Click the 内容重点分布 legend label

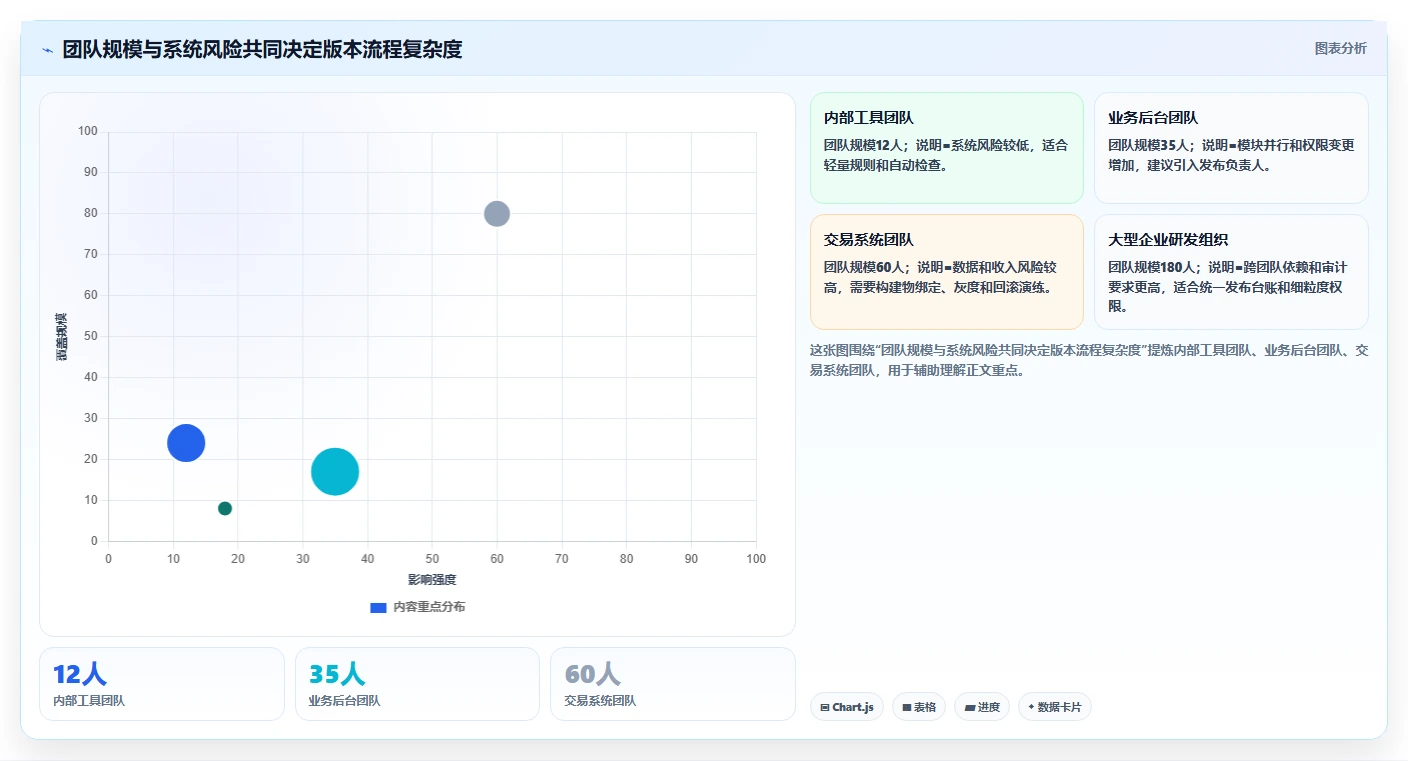point(429,607)
